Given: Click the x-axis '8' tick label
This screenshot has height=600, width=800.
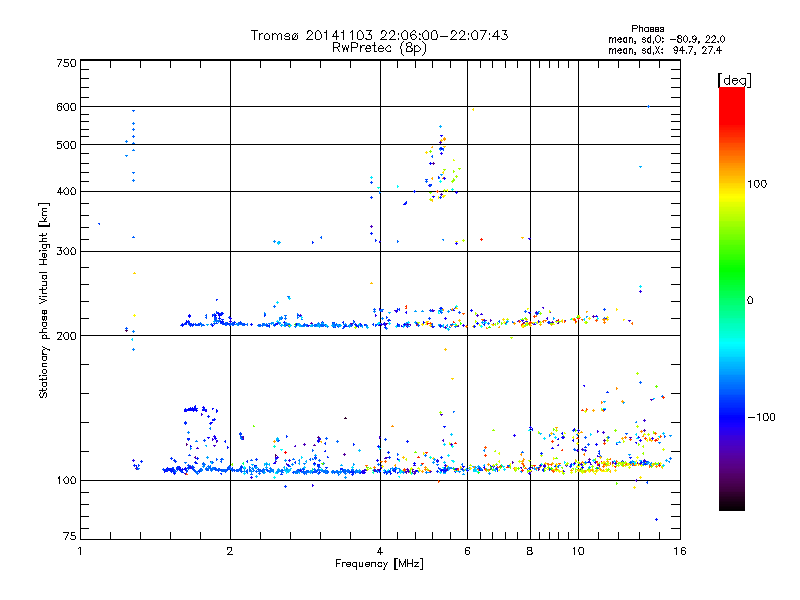Looking at the screenshot, I should 530,551.
